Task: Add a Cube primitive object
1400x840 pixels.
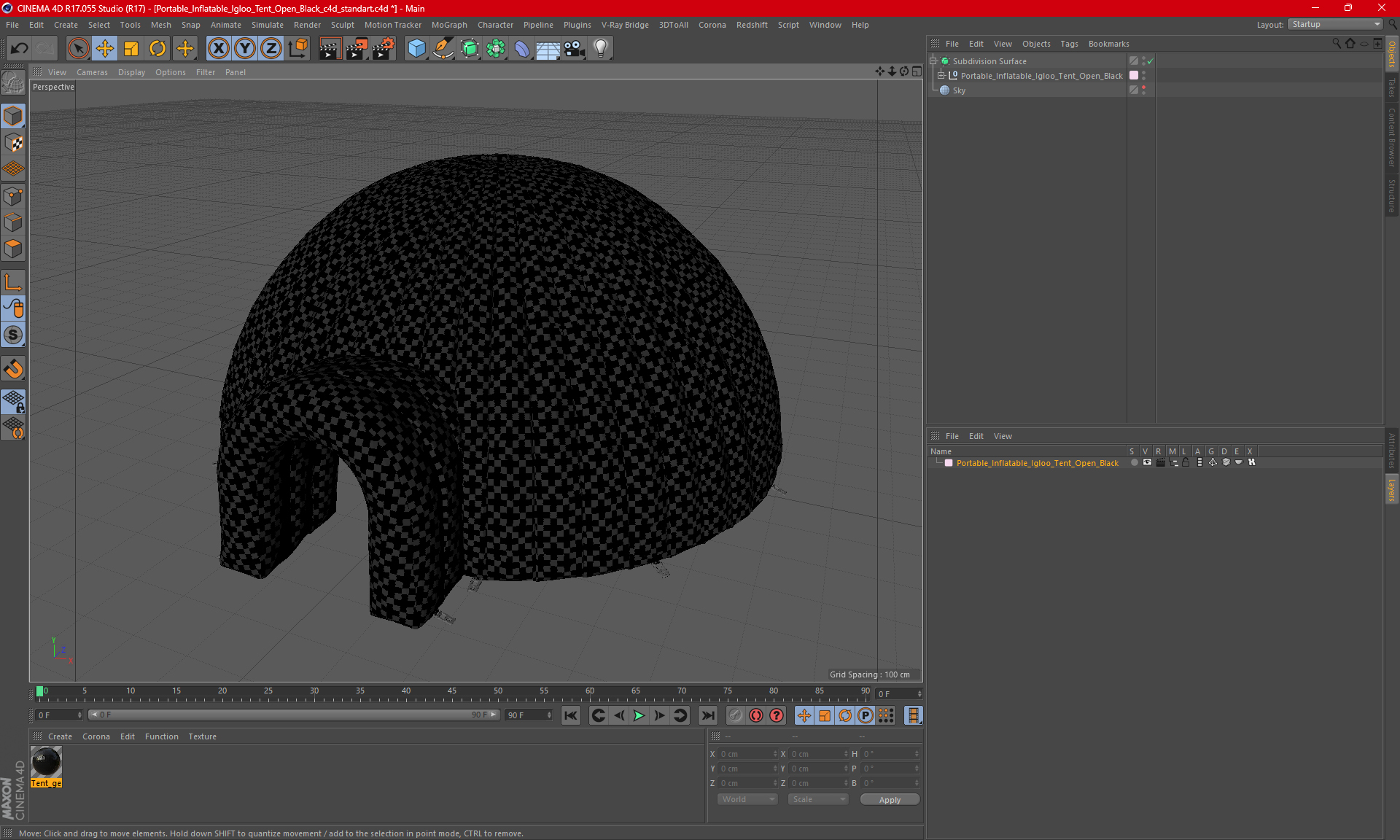Action: (417, 49)
